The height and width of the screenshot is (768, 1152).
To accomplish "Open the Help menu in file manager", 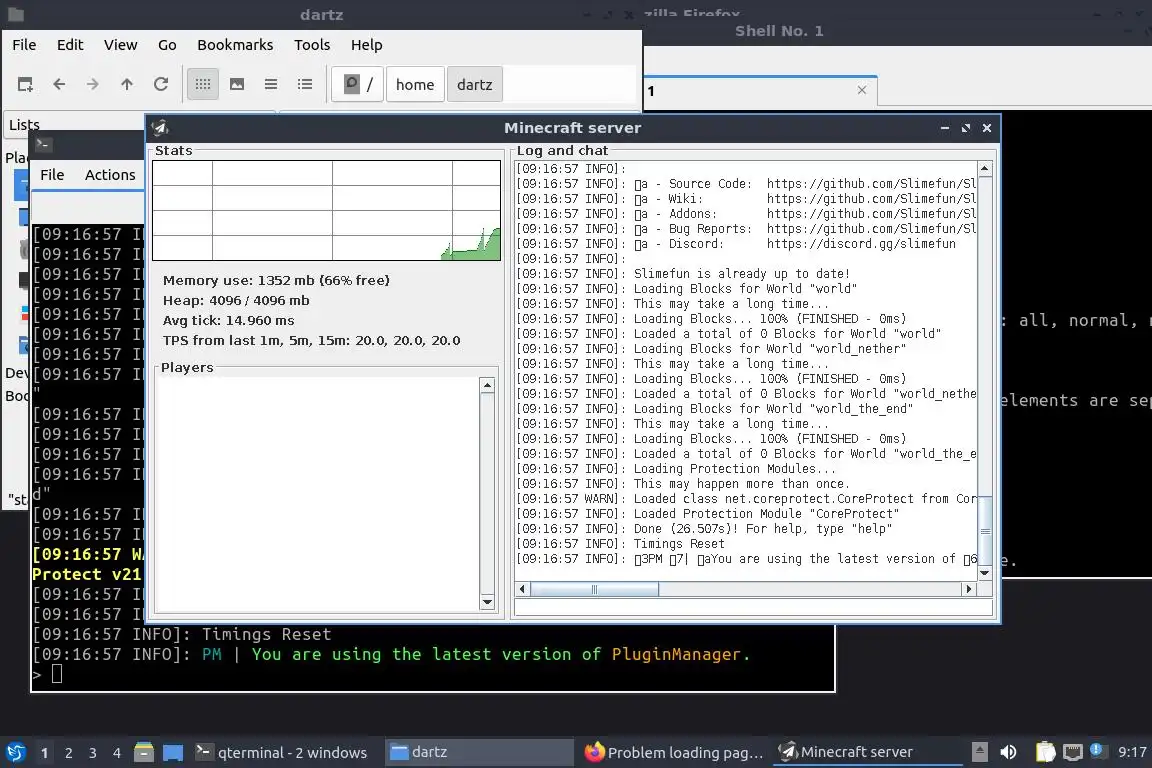I will [x=367, y=45].
